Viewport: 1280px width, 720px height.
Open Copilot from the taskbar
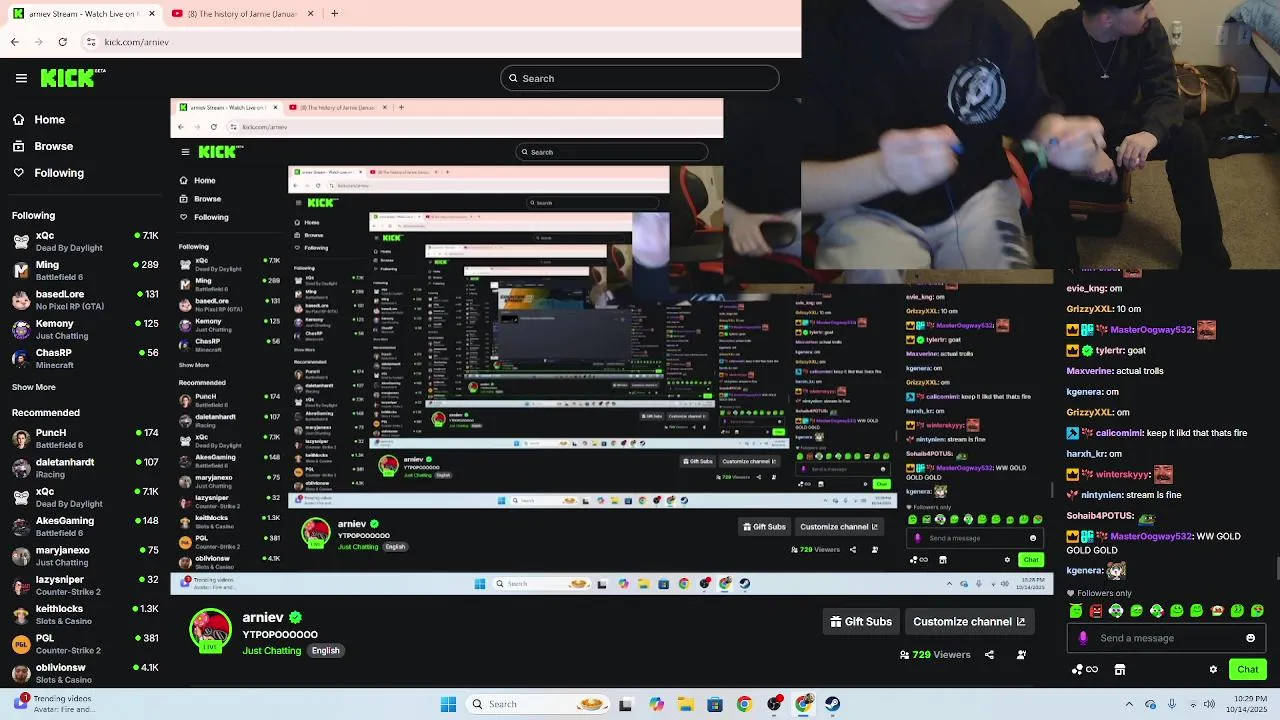pyautogui.click(x=656, y=704)
